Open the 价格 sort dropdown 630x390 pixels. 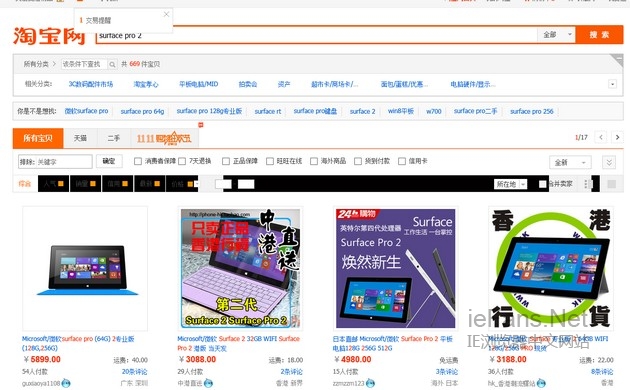[x=183, y=184]
